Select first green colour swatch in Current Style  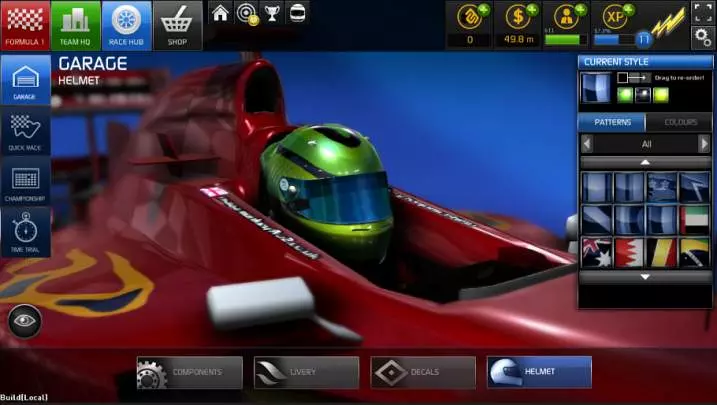click(625, 95)
